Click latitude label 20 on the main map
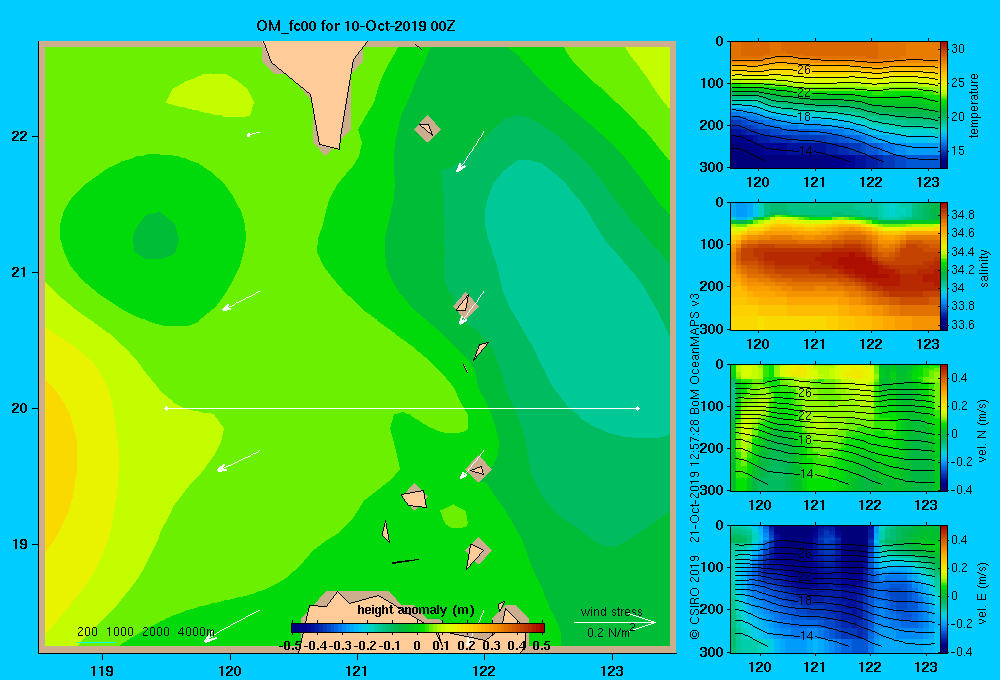 (20, 408)
